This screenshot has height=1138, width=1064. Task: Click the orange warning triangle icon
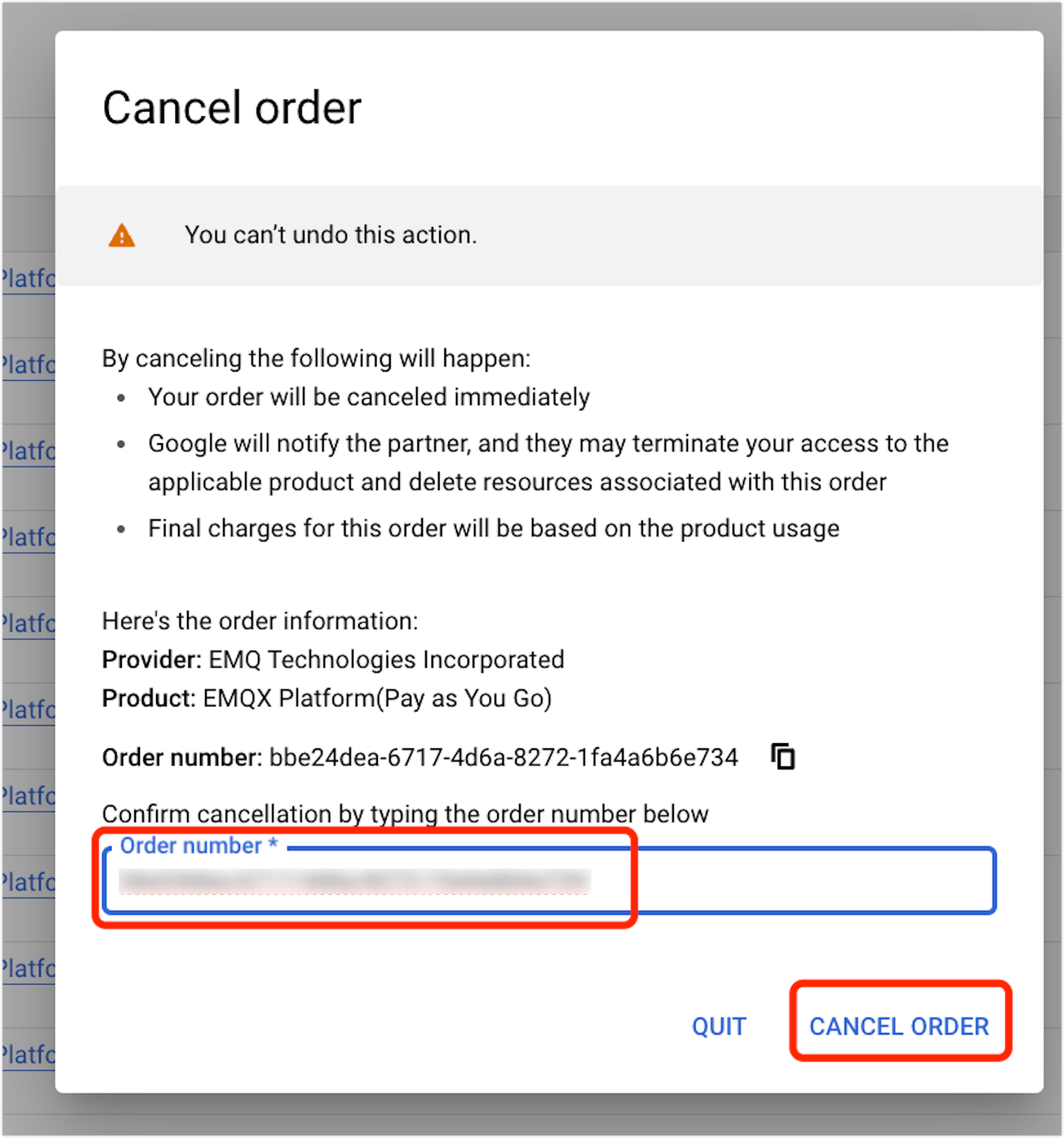(121, 235)
